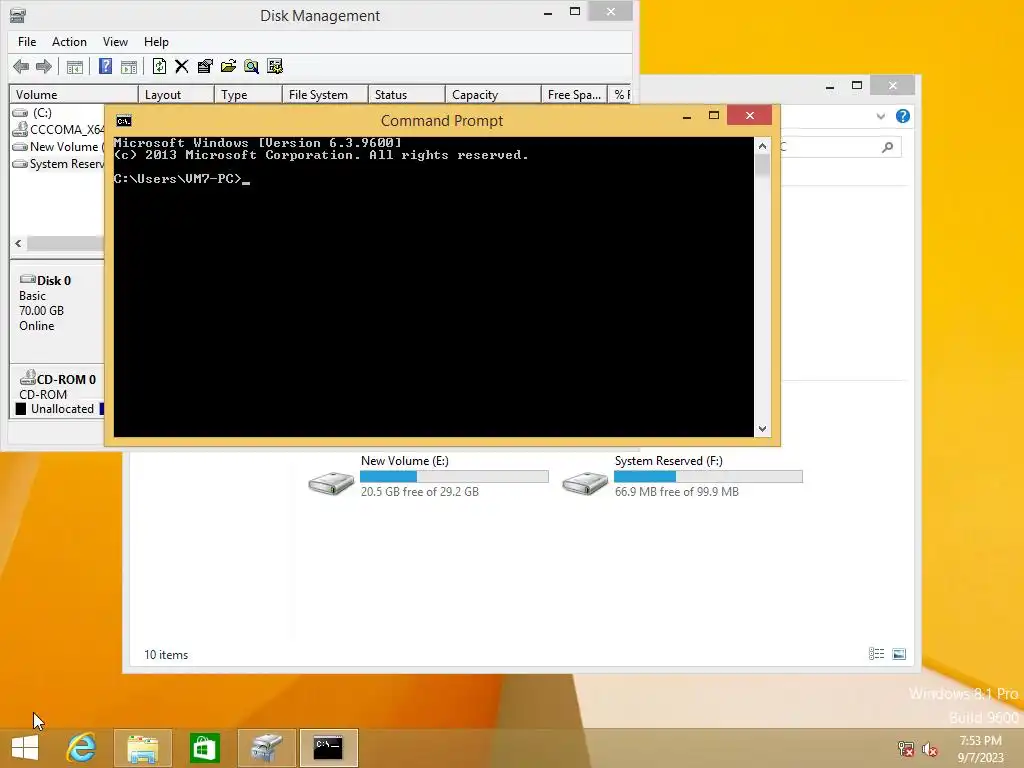The image size is (1024, 768).
Task: Click the network status tray icon
Action: 905,749
